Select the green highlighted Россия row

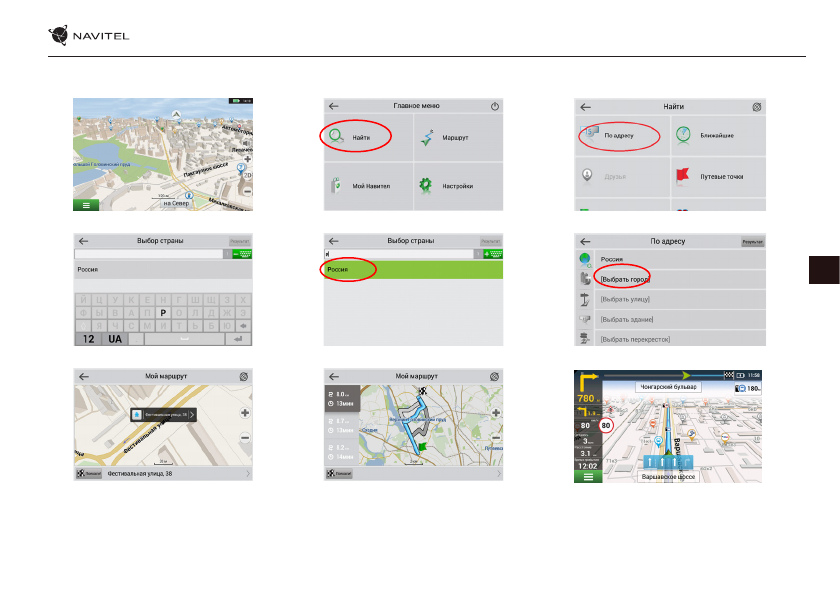tap(413, 269)
